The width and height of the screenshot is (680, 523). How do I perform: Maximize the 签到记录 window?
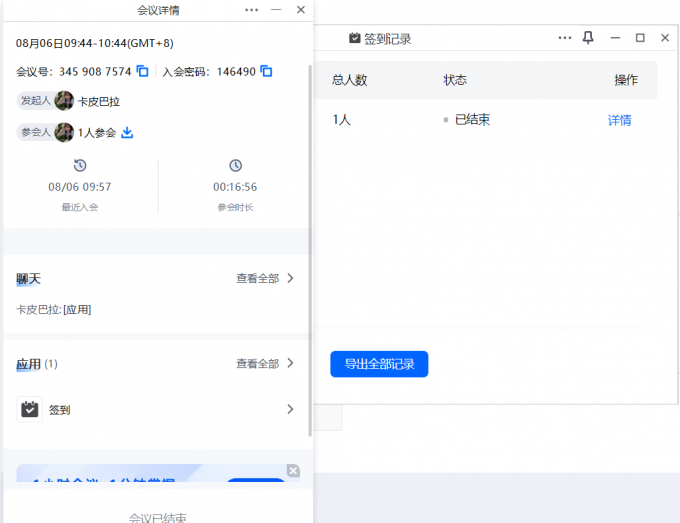tap(640, 38)
